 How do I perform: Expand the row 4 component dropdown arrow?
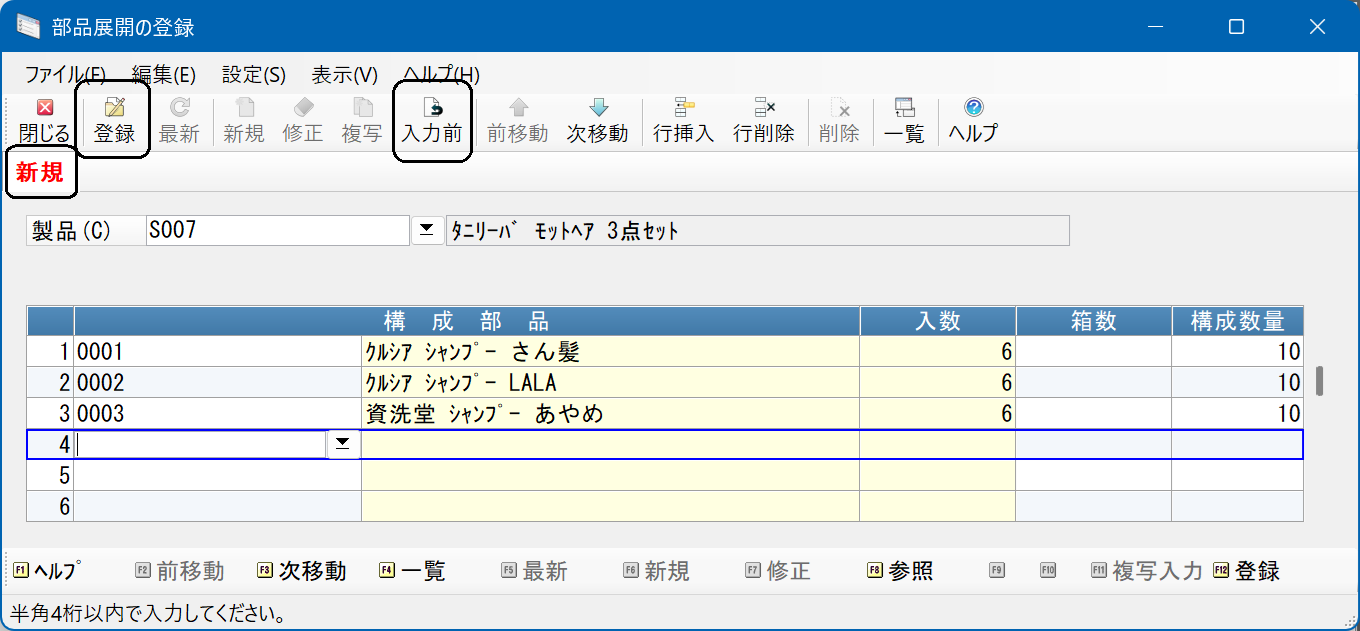click(x=344, y=445)
